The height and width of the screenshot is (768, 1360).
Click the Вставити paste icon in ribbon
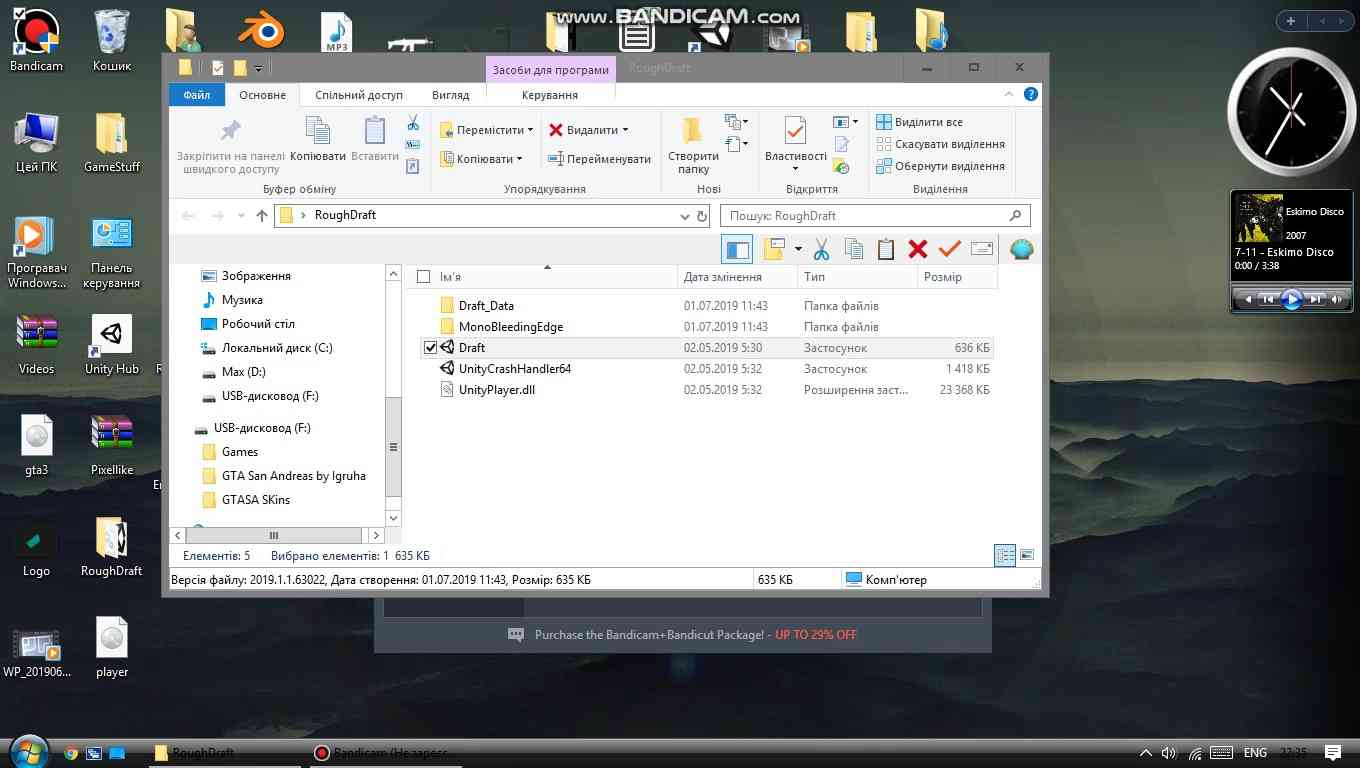tap(375, 140)
